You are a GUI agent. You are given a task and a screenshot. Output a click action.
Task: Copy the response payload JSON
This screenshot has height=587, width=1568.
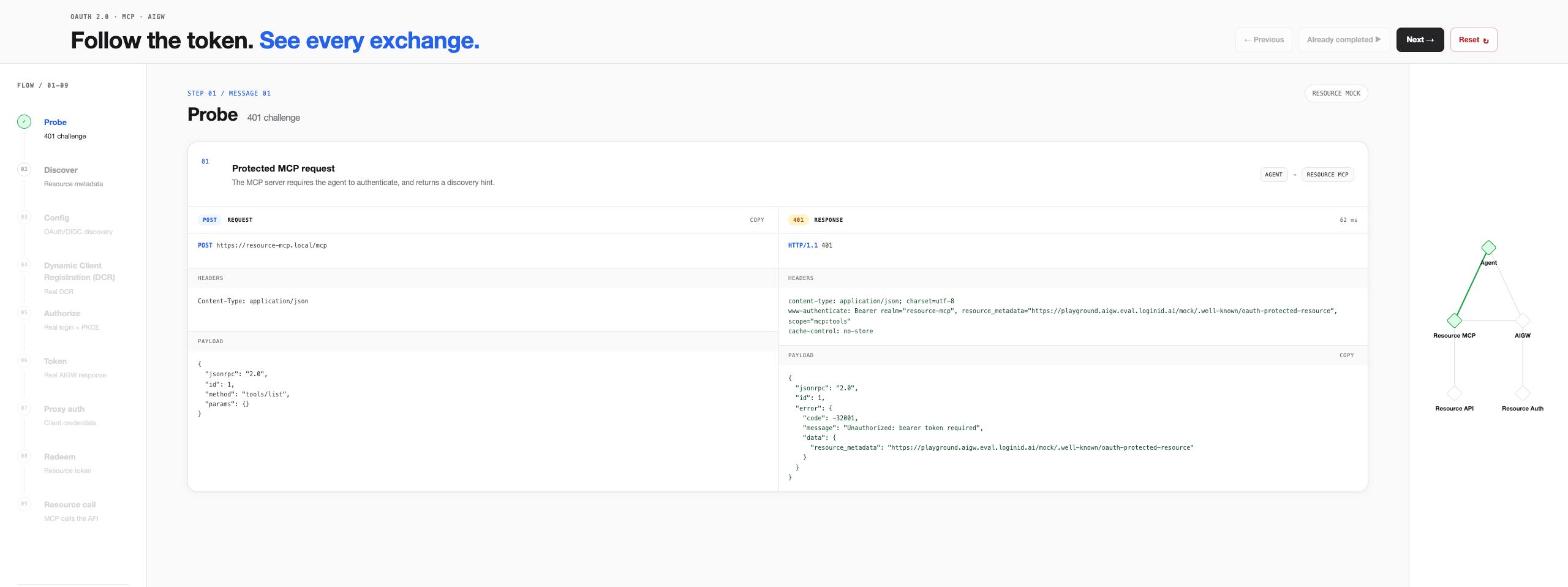(1346, 355)
